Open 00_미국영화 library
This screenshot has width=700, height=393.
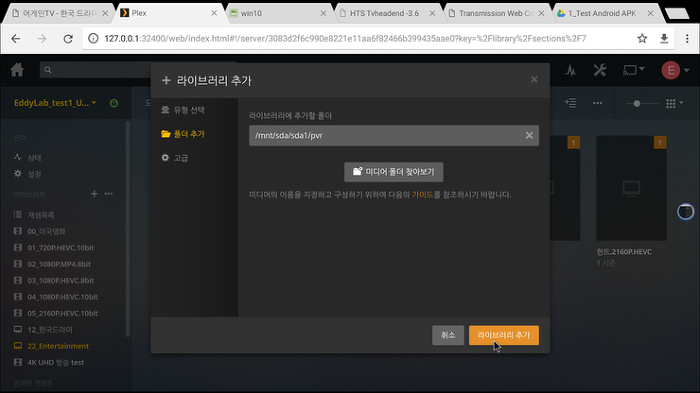(40, 231)
